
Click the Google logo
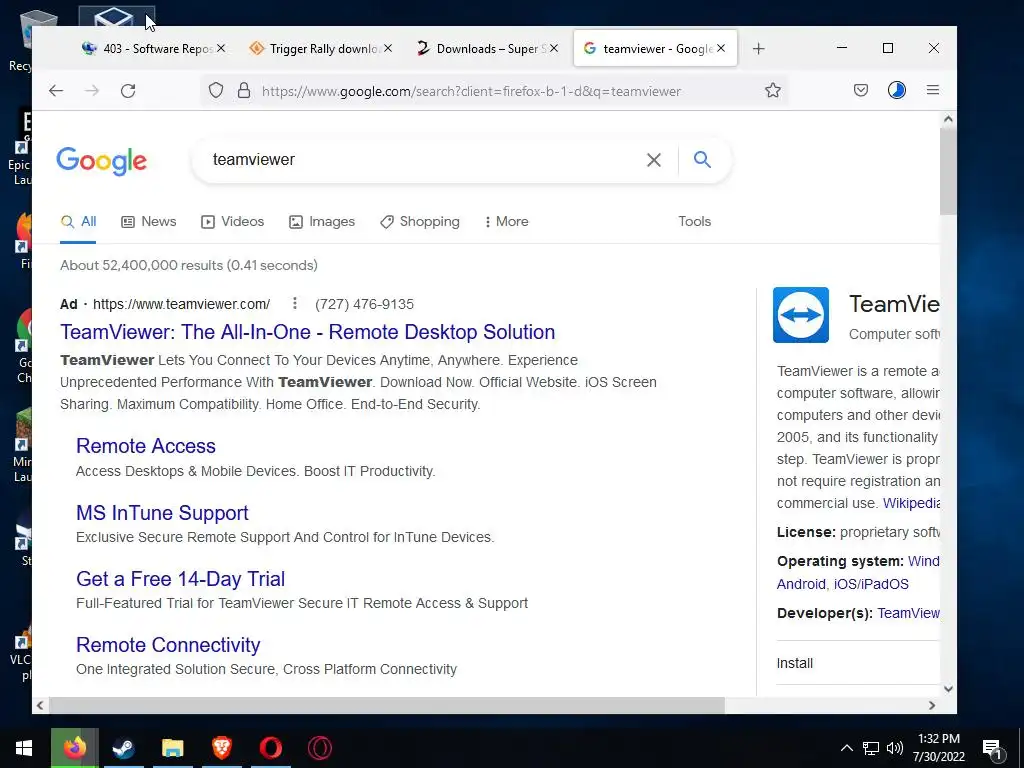[101, 161]
